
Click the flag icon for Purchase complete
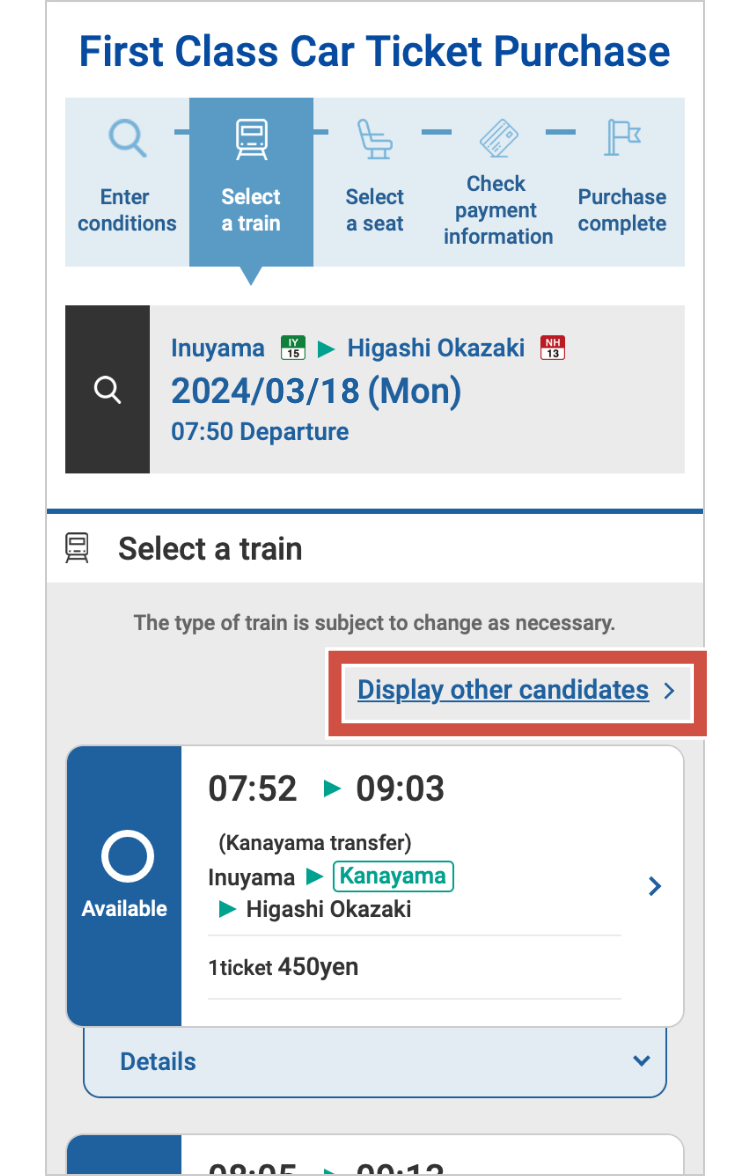click(x=622, y=137)
